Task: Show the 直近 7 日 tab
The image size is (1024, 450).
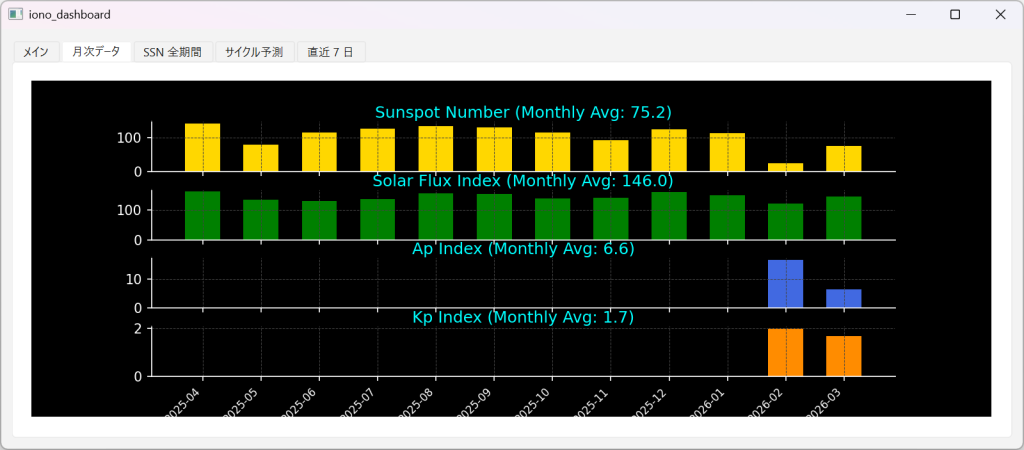Action: coord(331,51)
